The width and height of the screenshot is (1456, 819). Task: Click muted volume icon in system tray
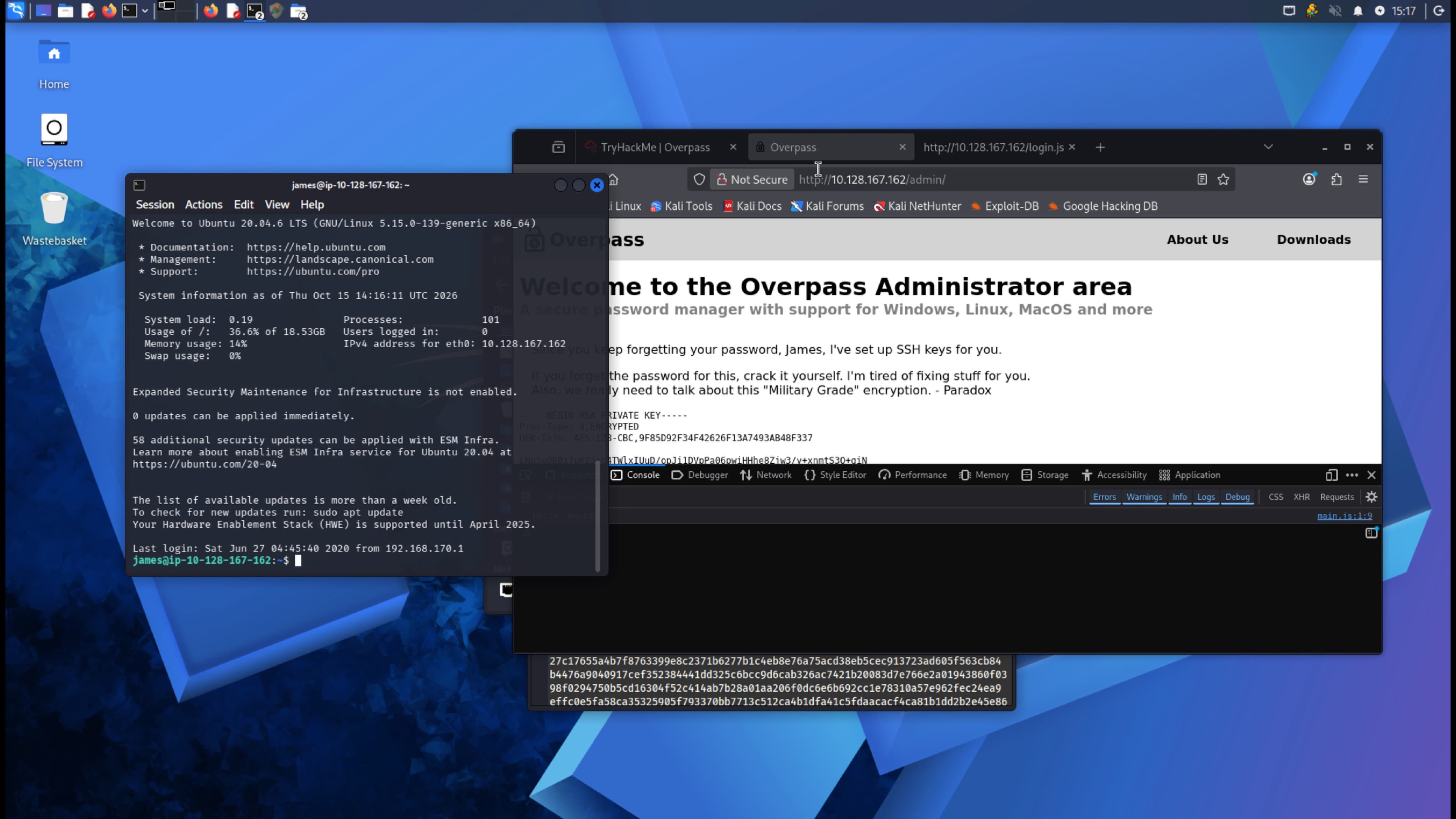point(1335,11)
